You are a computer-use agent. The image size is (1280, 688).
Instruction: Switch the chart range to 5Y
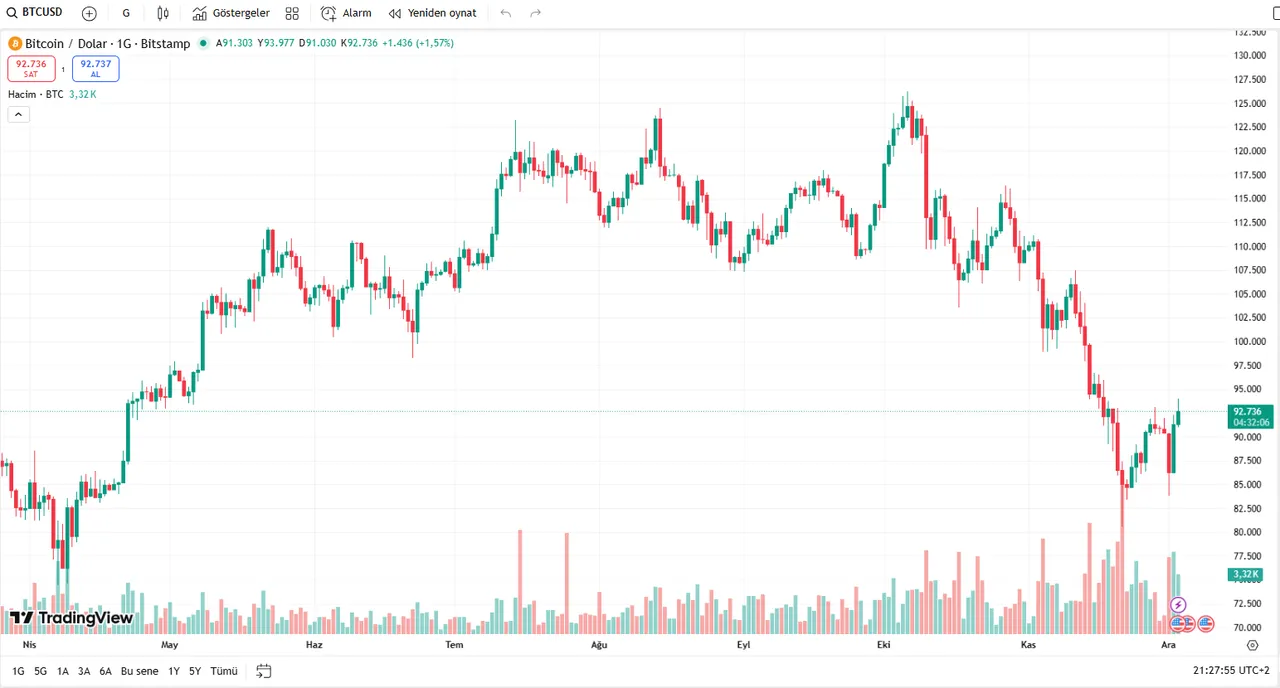click(x=194, y=671)
